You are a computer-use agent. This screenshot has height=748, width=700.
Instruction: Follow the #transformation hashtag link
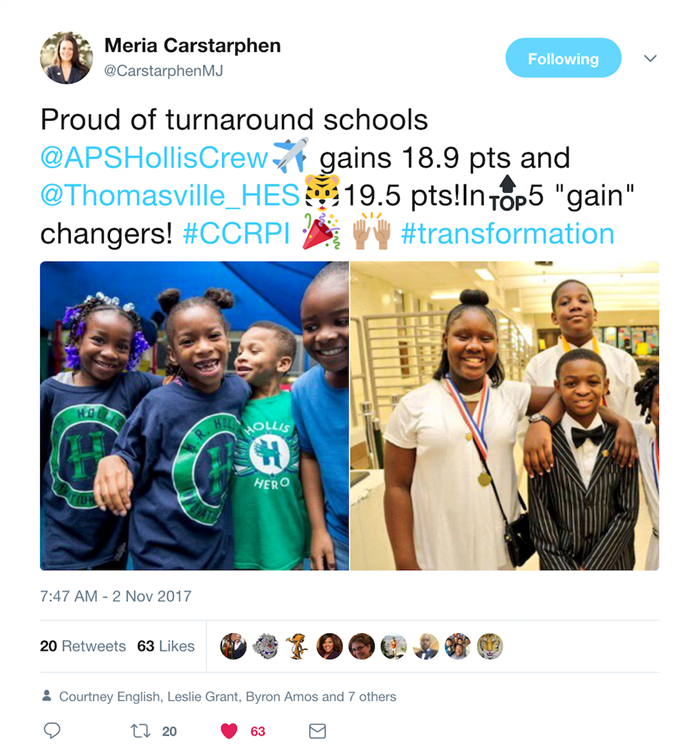508,234
